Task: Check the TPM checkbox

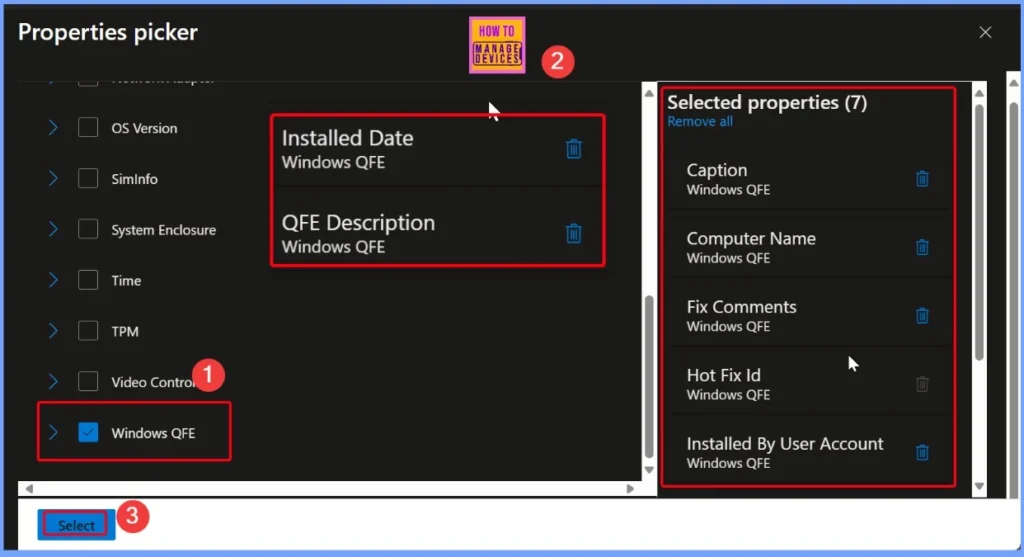Action: point(88,331)
